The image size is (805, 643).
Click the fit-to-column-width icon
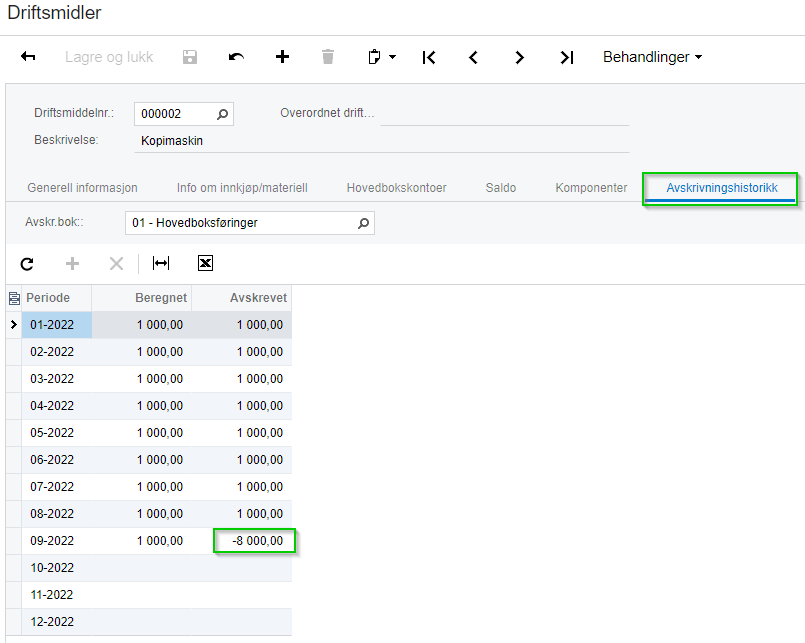(x=161, y=263)
